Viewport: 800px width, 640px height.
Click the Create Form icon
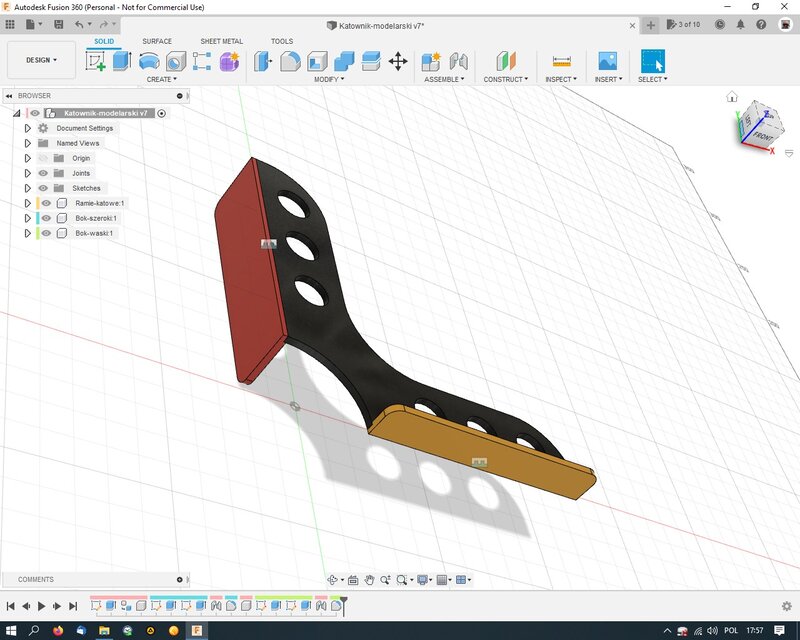(x=229, y=61)
